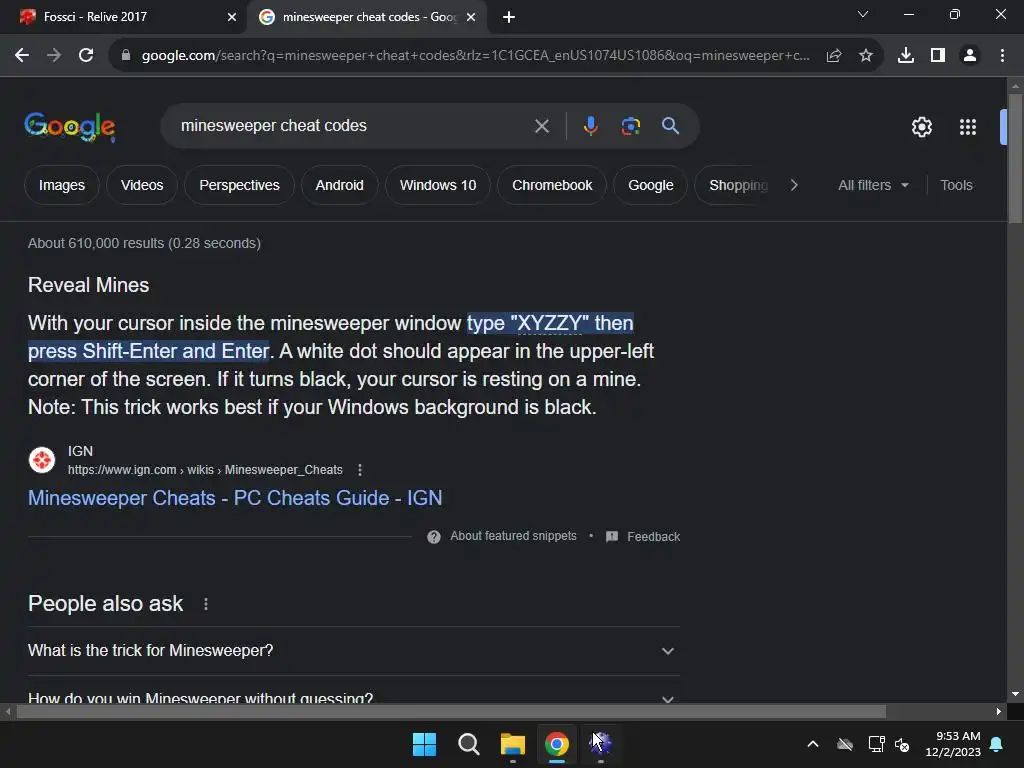Open Windows notifications bell
Screen dimensions: 1024x768
(996, 744)
